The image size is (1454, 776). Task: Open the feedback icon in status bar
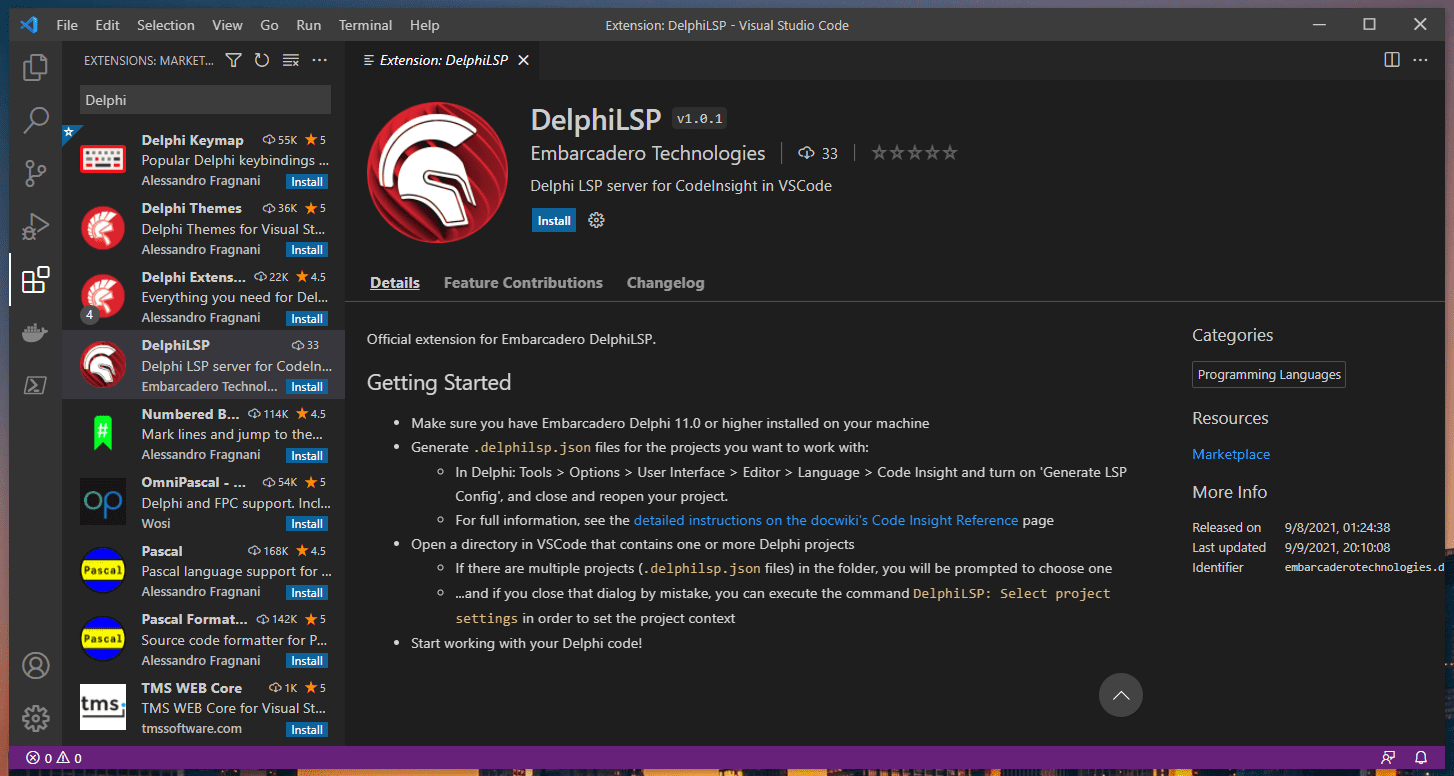click(1388, 758)
